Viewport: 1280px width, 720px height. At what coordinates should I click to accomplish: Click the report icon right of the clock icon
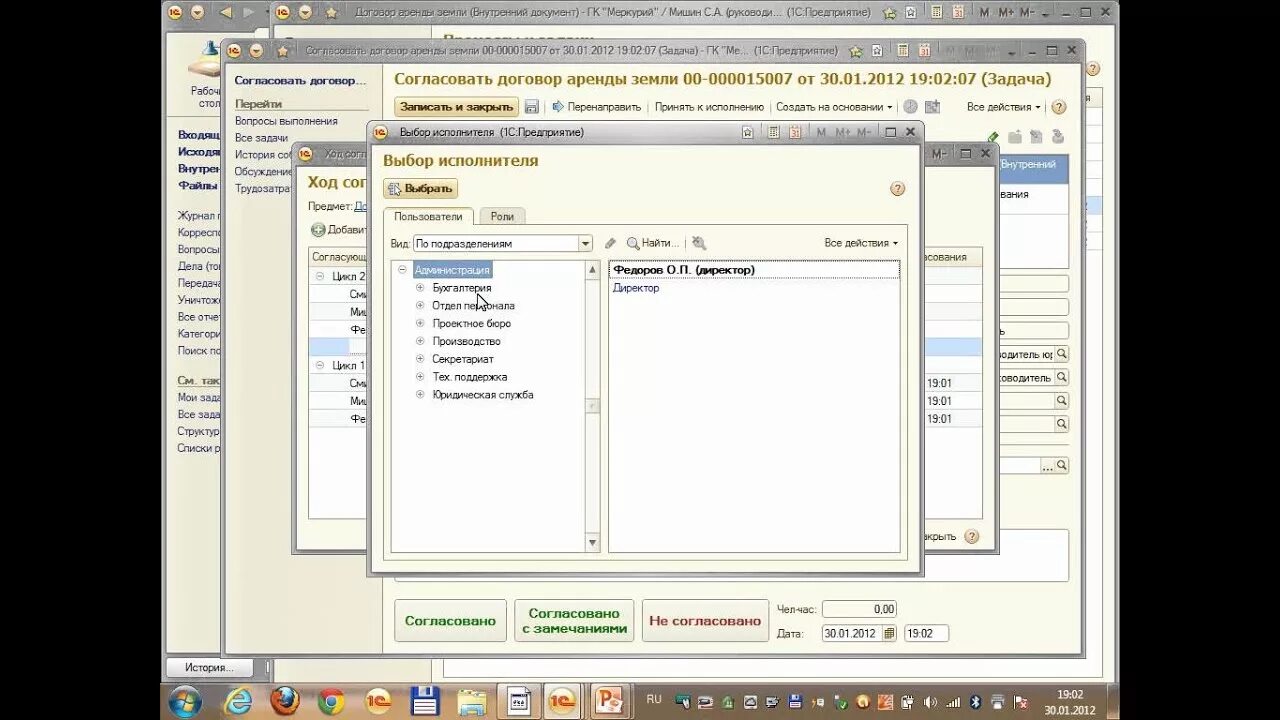pos(932,107)
